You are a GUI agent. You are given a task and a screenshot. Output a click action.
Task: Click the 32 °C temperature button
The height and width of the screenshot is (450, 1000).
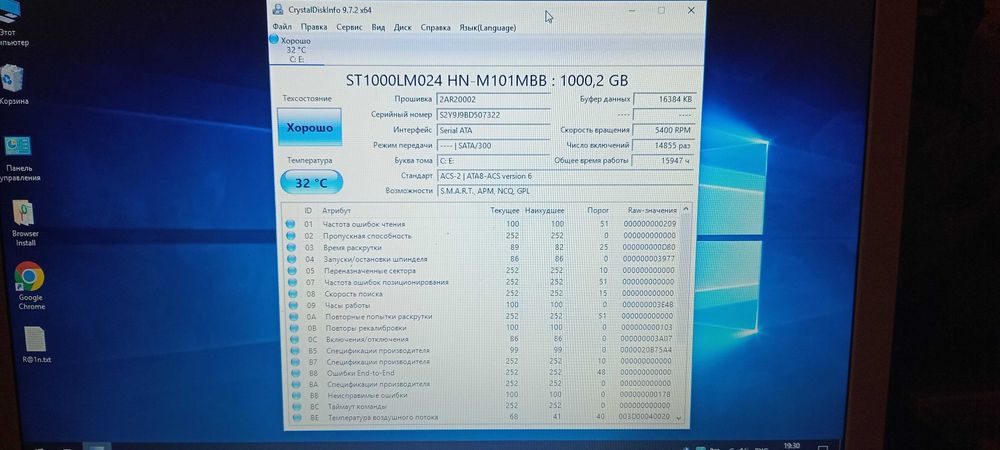click(311, 183)
